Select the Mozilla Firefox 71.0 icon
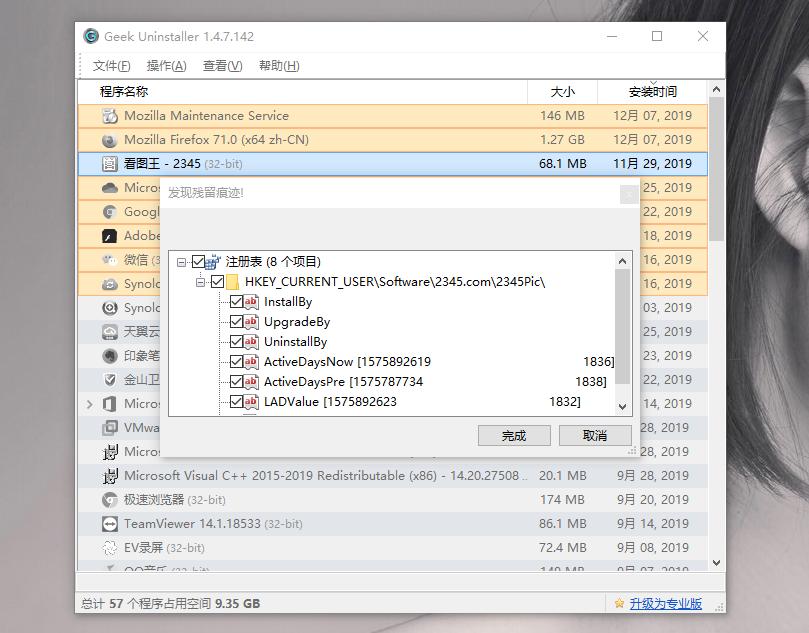The width and height of the screenshot is (809, 633). tap(109, 140)
